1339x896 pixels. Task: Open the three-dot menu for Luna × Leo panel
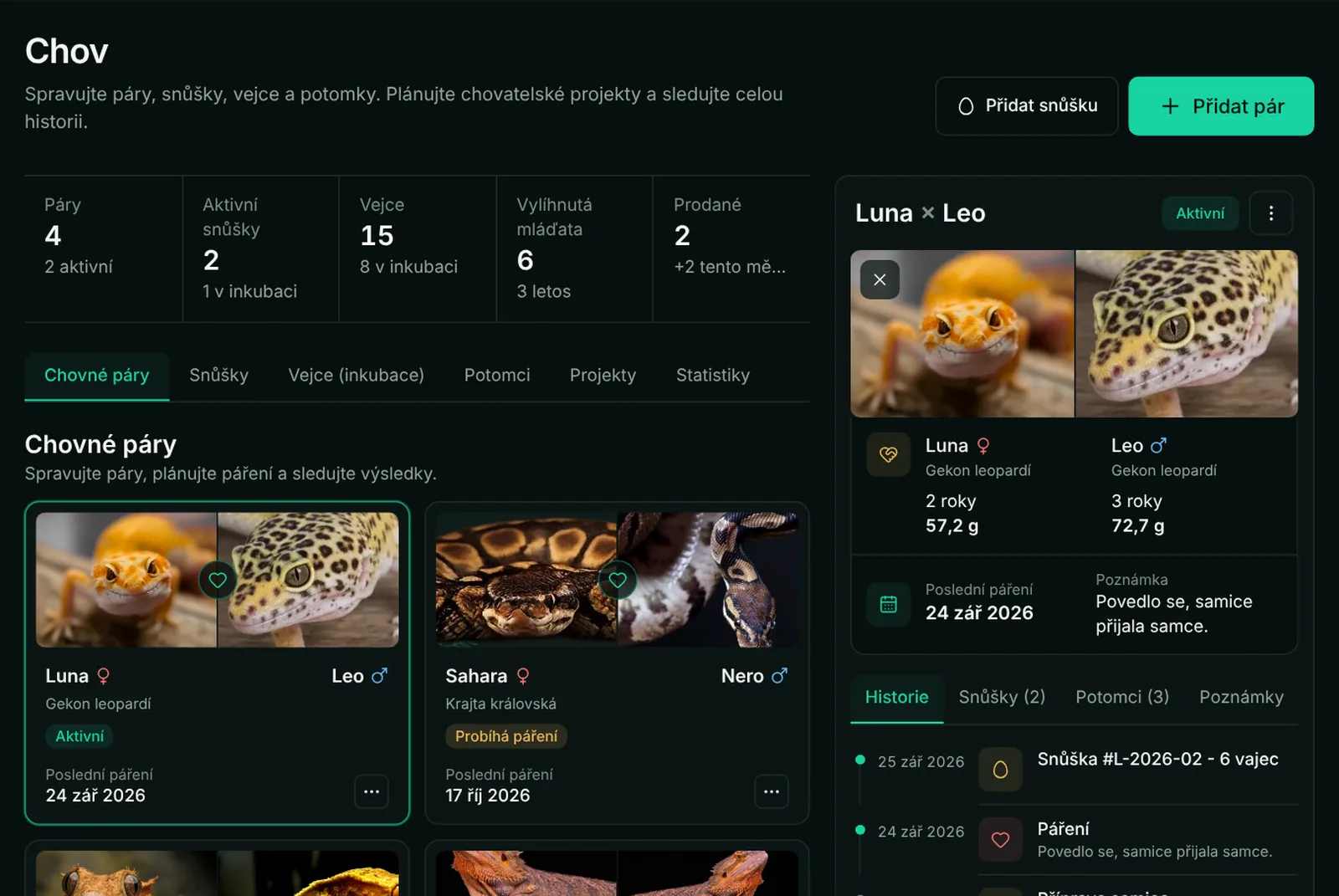click(x=1270, y=213)
